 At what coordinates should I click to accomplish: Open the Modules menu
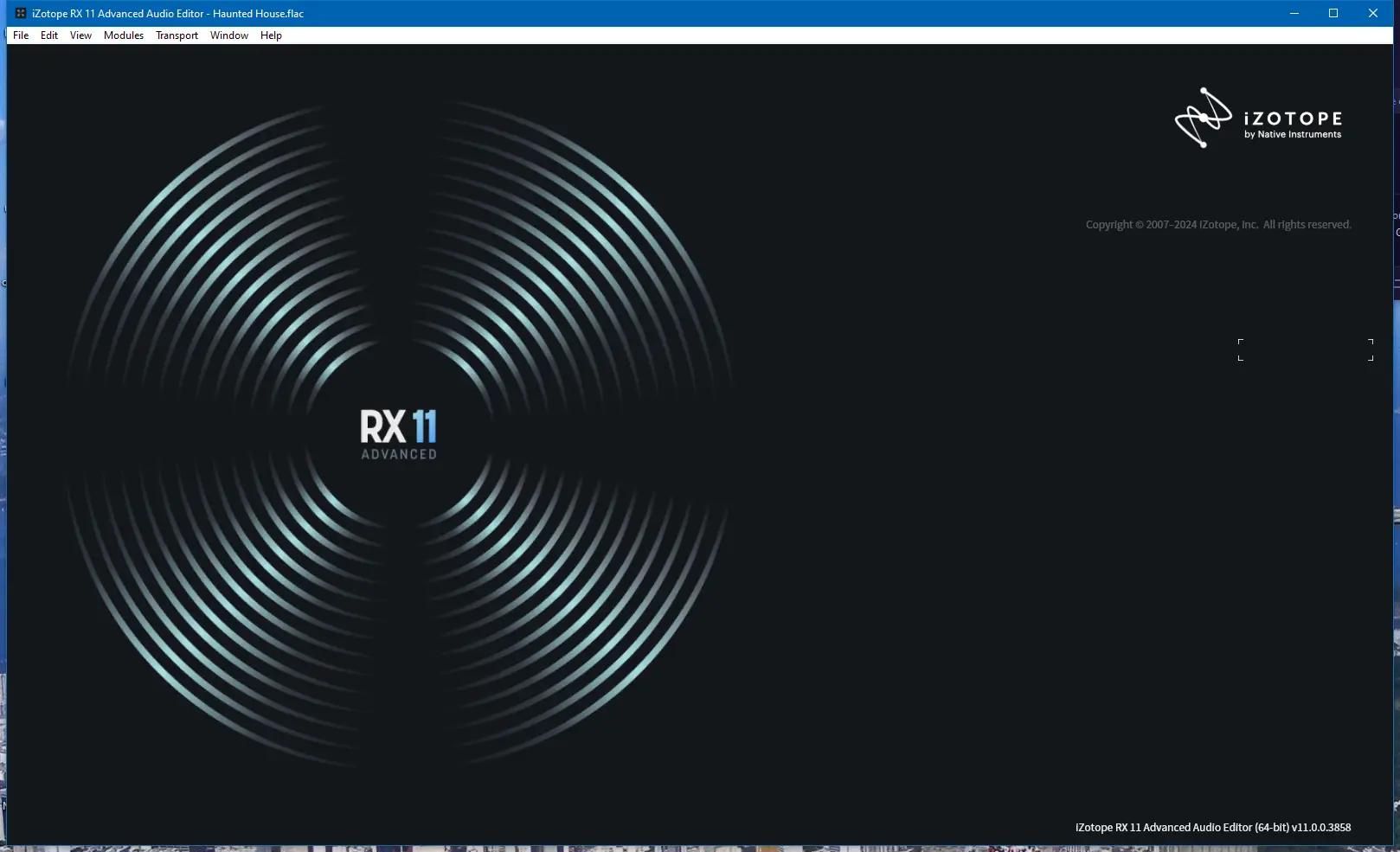[124, 35]
